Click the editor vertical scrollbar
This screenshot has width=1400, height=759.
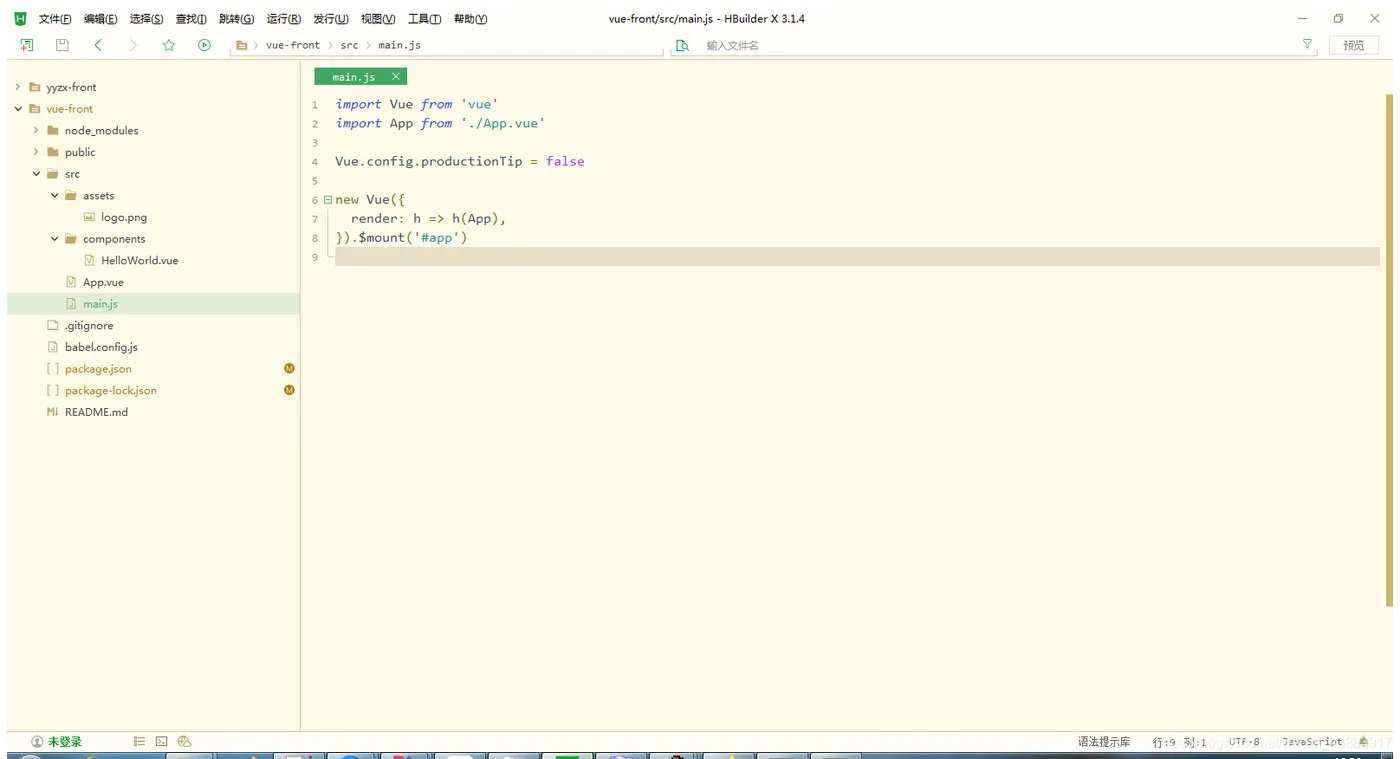point(1388,350)
